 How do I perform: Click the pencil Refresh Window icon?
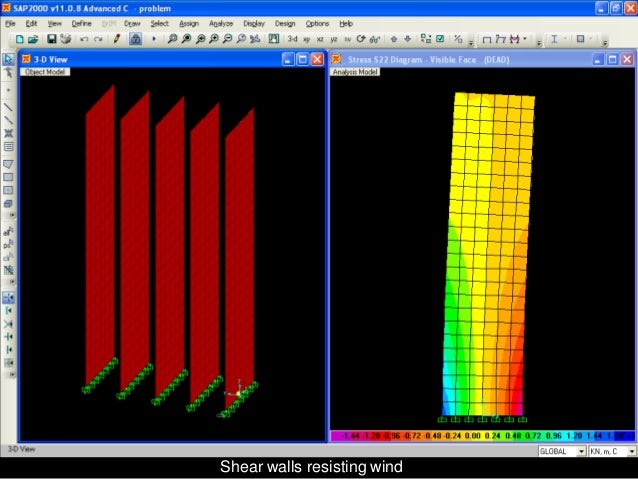(117, 39)
